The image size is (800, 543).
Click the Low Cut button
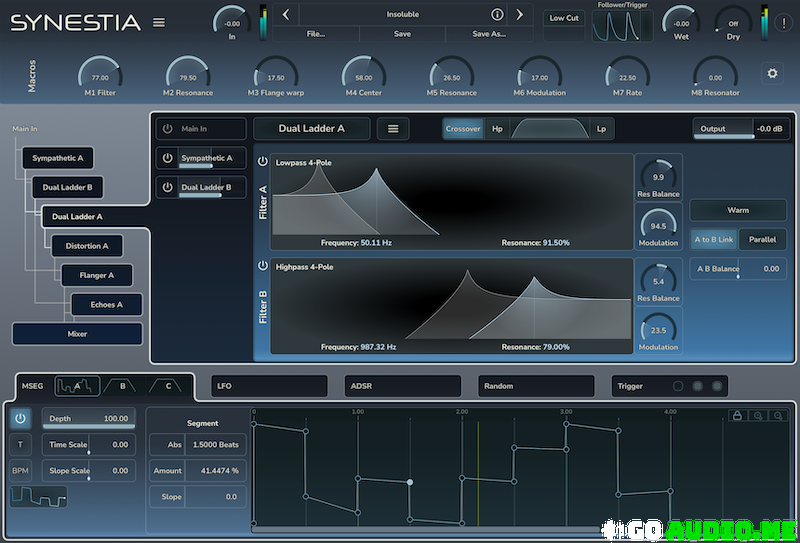tap(564, 18)
